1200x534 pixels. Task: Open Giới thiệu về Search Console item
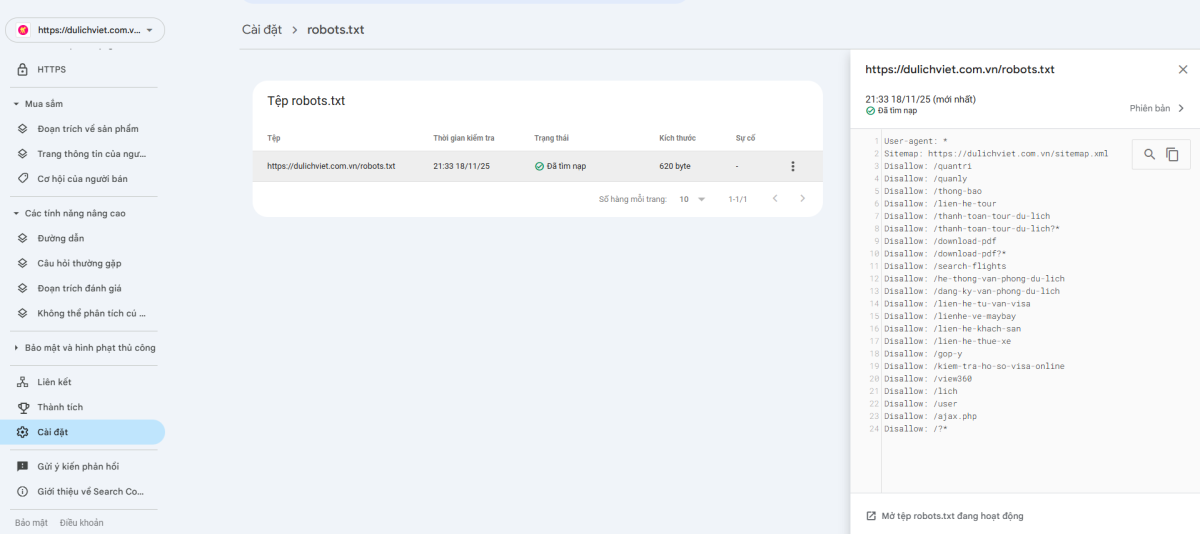90,491
